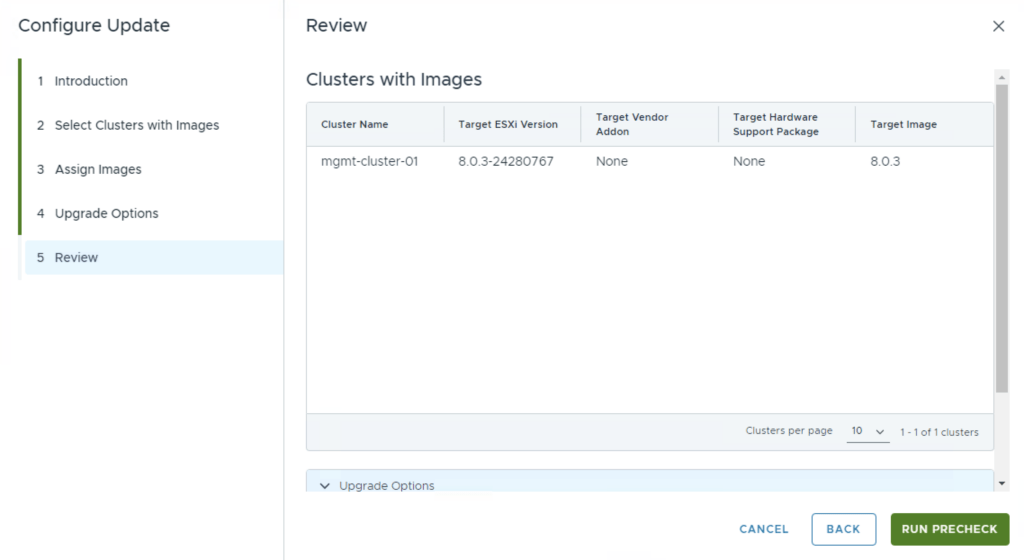
Task: Close the Configure Update dialog
Action: click(998, 26)
